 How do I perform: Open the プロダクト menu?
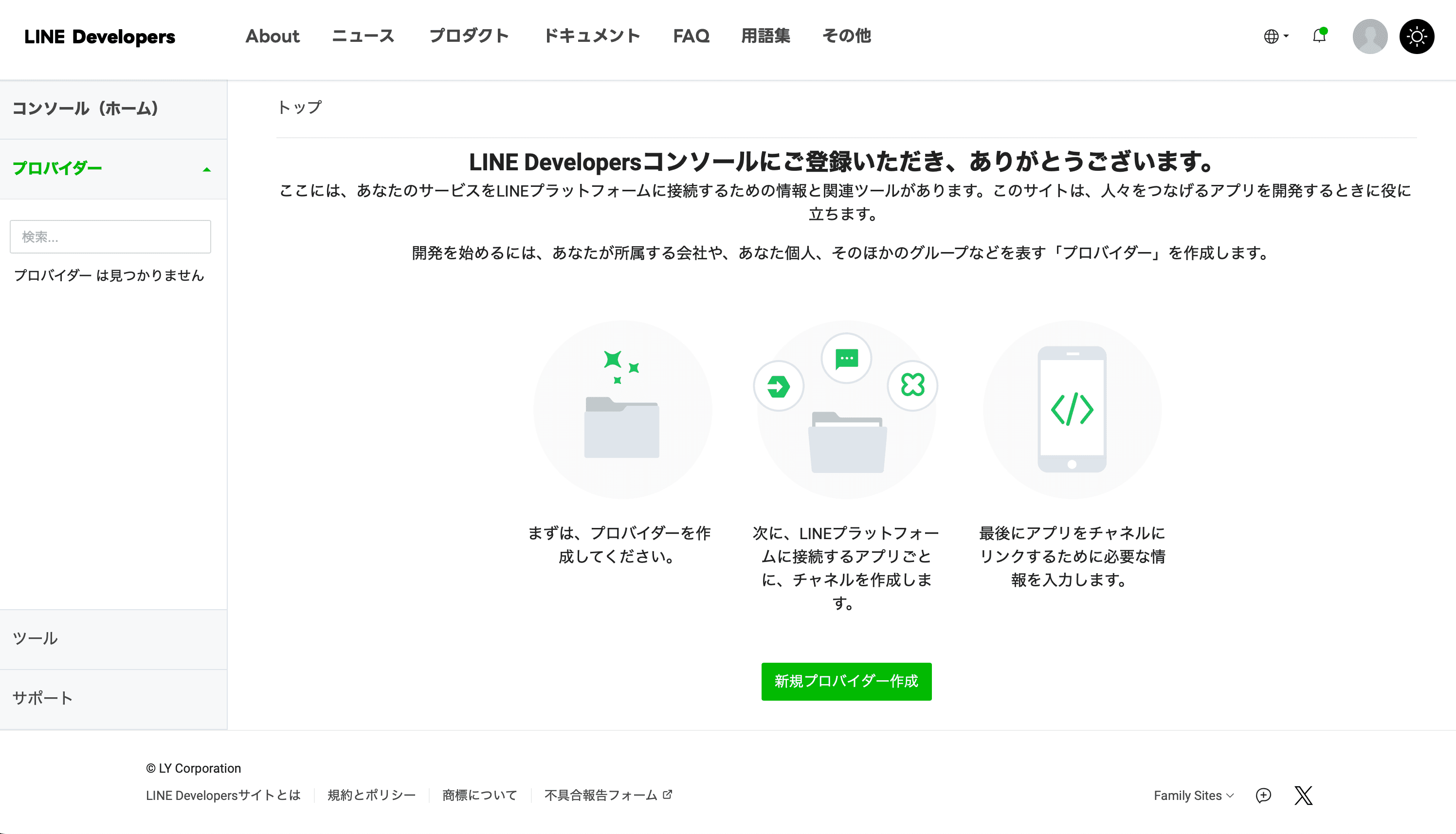(x=469, y=36)
